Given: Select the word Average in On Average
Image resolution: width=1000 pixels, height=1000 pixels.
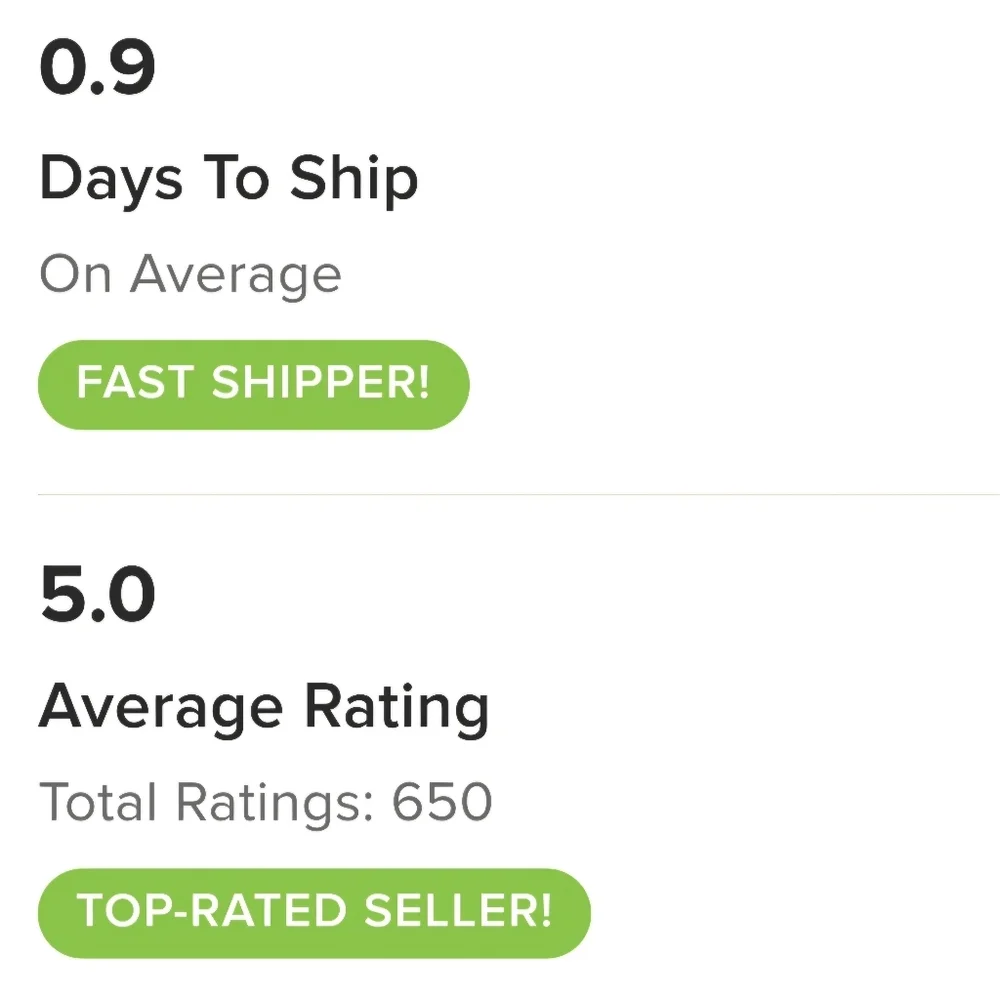Looking at the screenshot, I should (235, 275).
